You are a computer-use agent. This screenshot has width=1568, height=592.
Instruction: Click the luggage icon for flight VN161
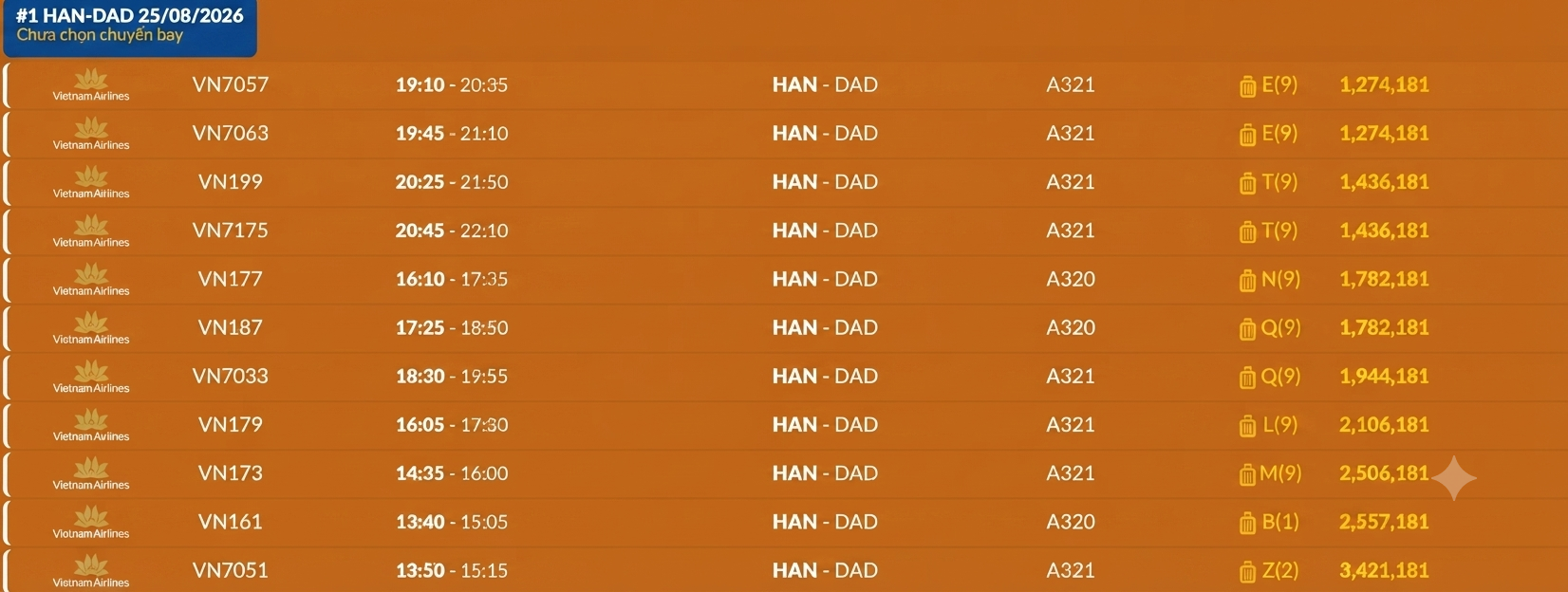point(1247,524)
